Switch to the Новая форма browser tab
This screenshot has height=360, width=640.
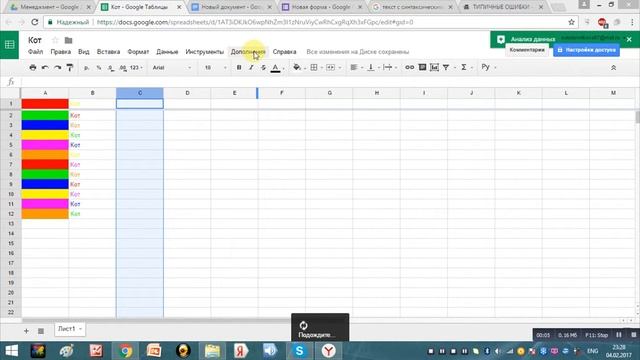(x=322, y=7)
